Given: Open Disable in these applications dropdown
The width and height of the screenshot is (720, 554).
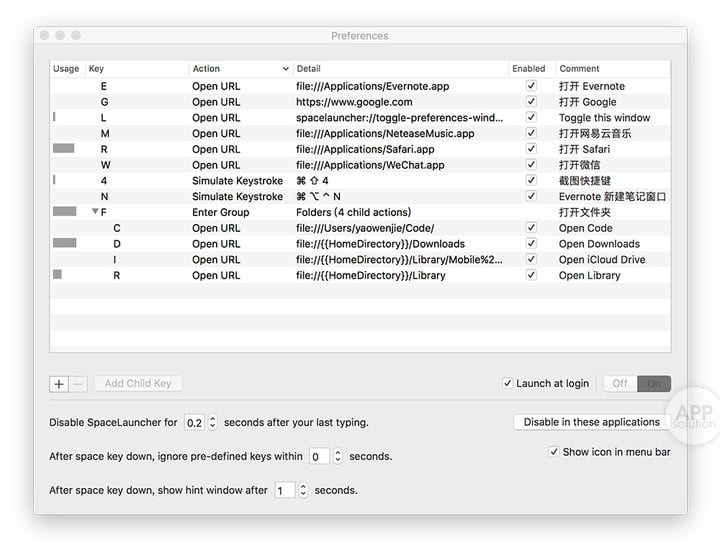Looking at the screenshot, I should pyautogui.click(x=592, y=422).
